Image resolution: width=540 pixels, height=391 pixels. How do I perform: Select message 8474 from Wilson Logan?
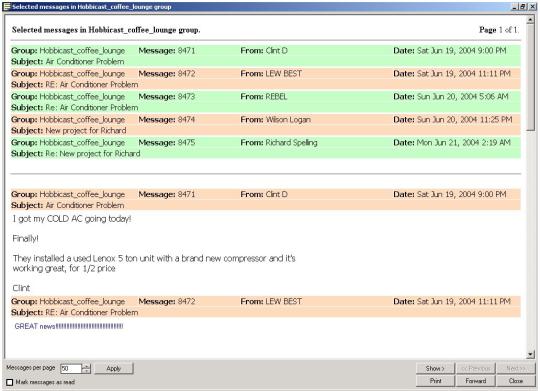point(266,125)
